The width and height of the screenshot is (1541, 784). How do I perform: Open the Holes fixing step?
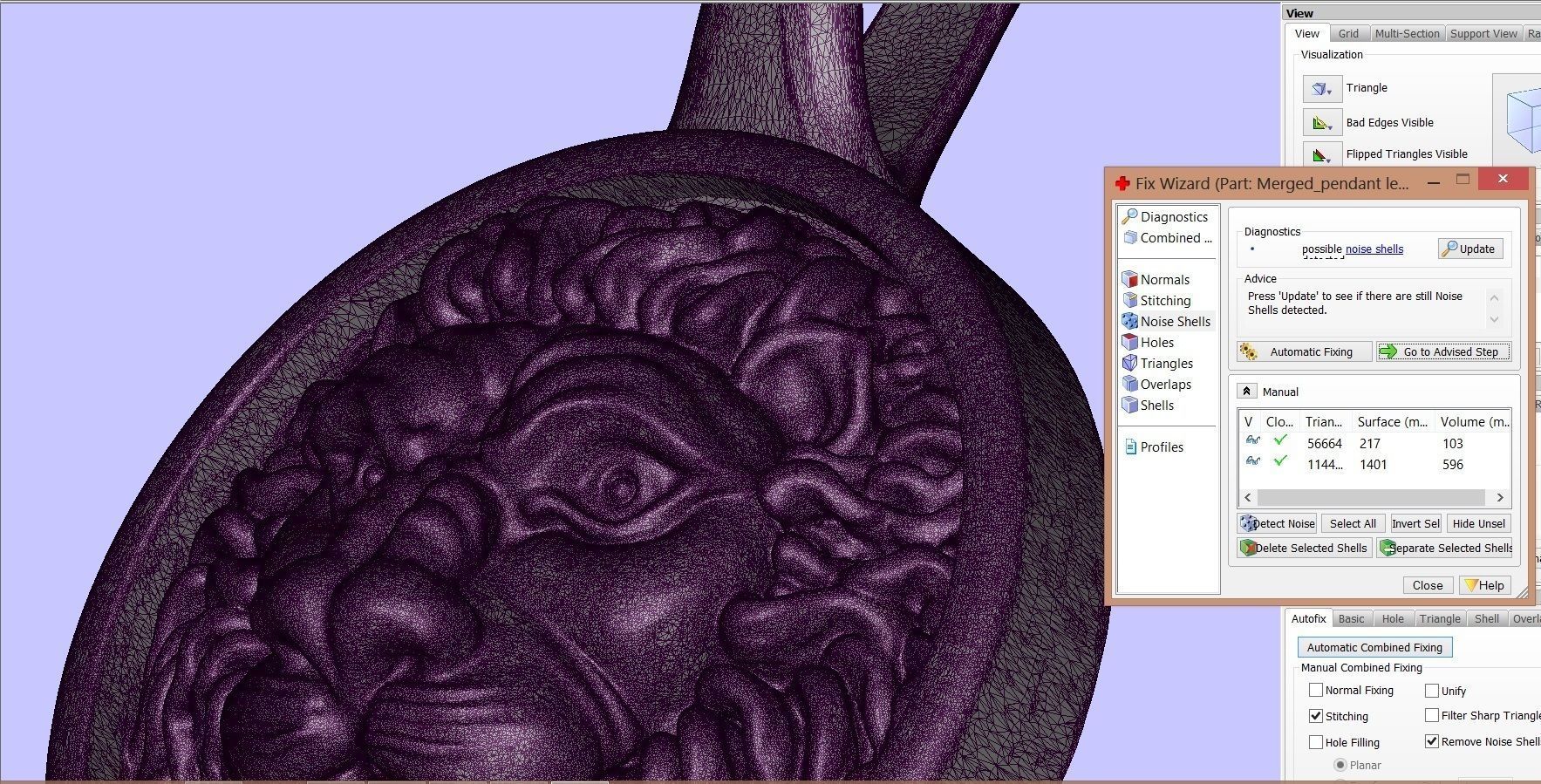(1148, 342)
